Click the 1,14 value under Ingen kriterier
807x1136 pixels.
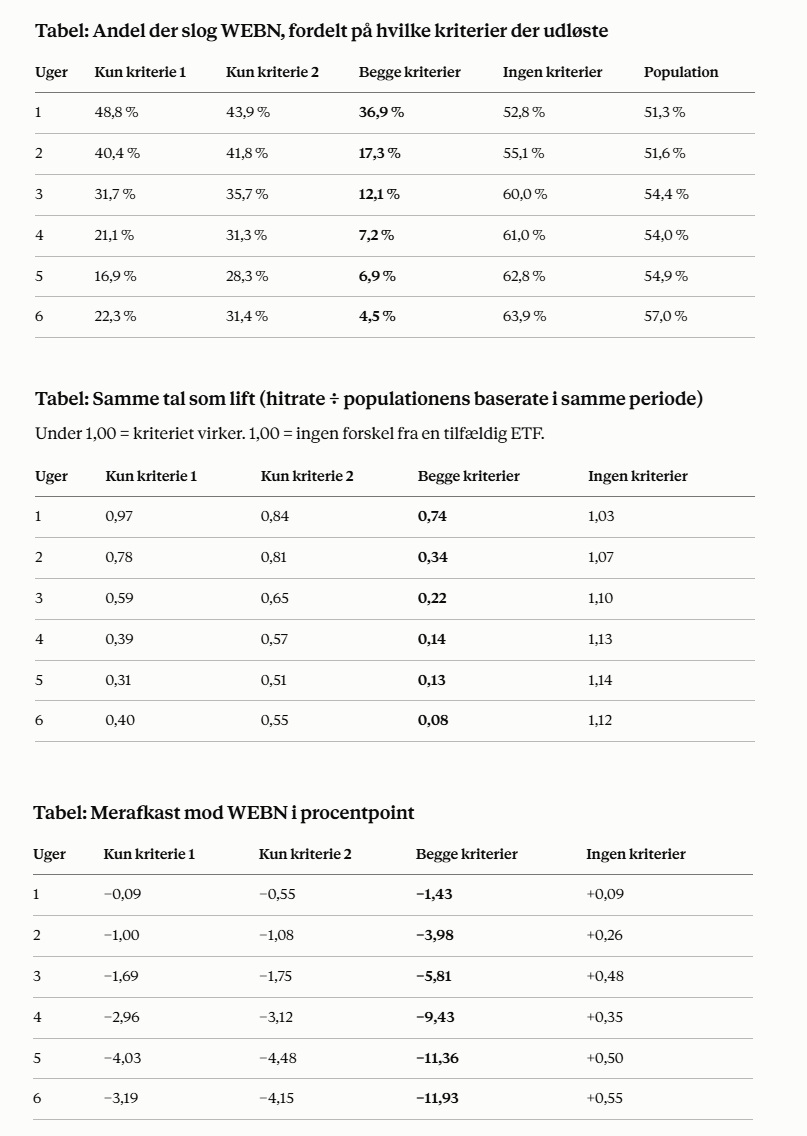(x=600, y=680)
